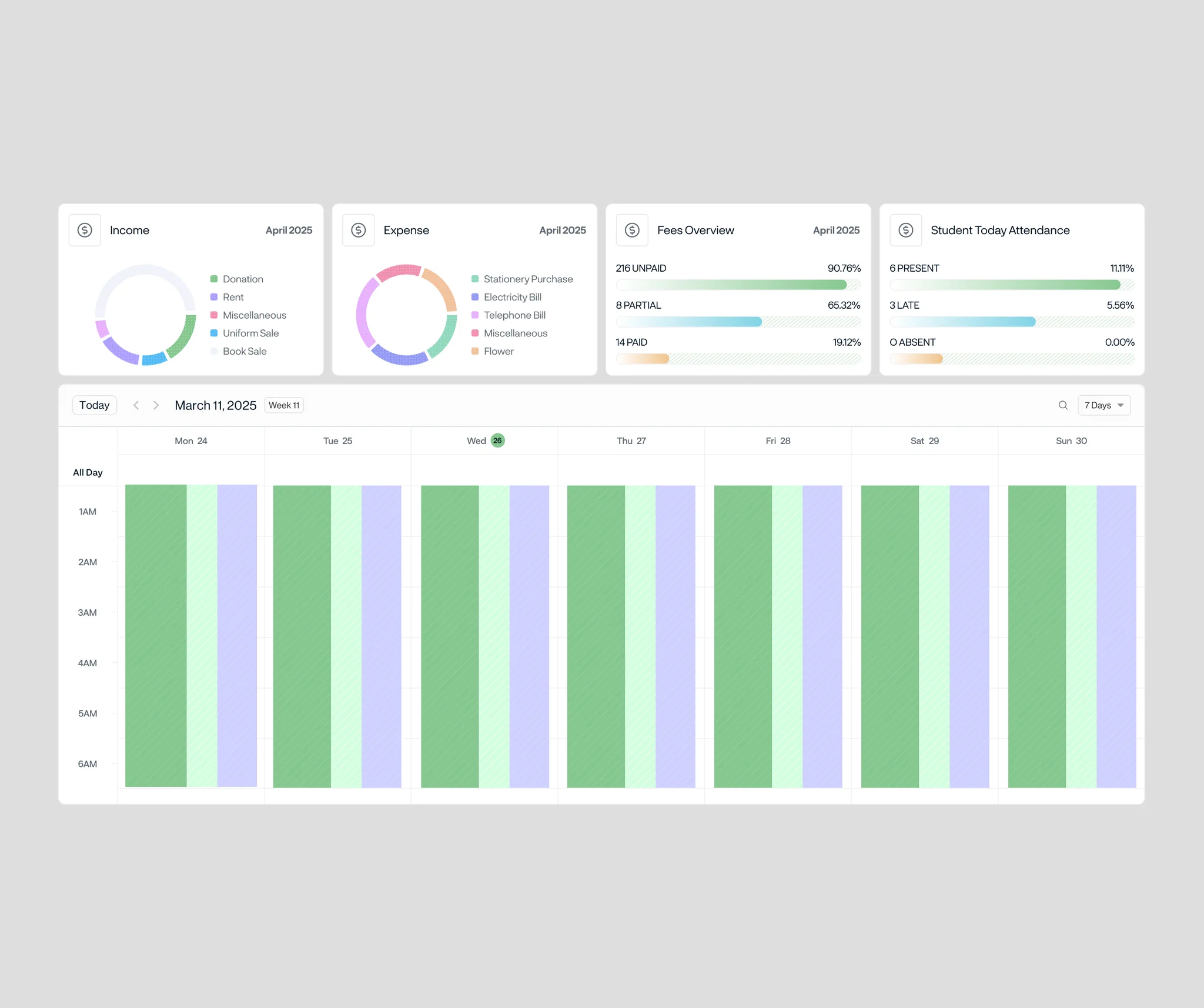Go to the previous week with left chevron
Viewport: 1204px width, 1008px height.
[x=136, y=405]
